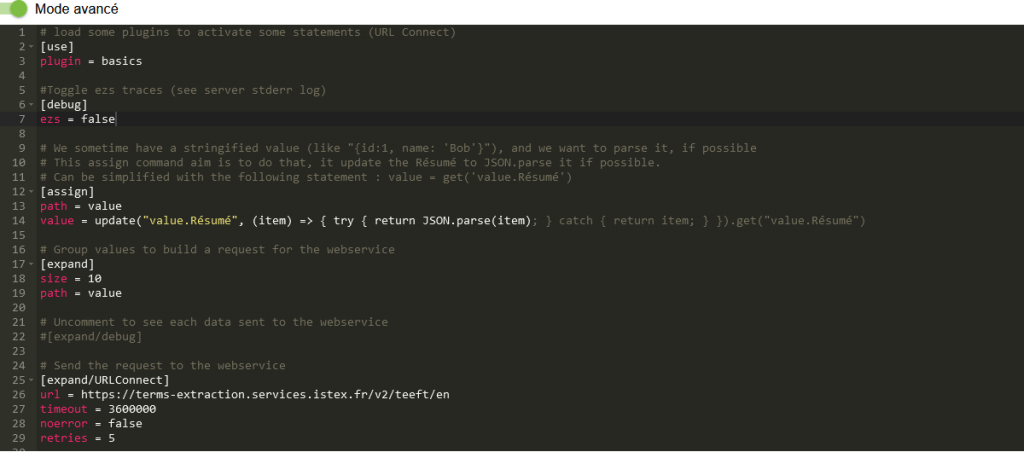Viewport: 1024px width, 452px height.
Task: Click on the 'retries = 5' line
Action: pos(77,438)
